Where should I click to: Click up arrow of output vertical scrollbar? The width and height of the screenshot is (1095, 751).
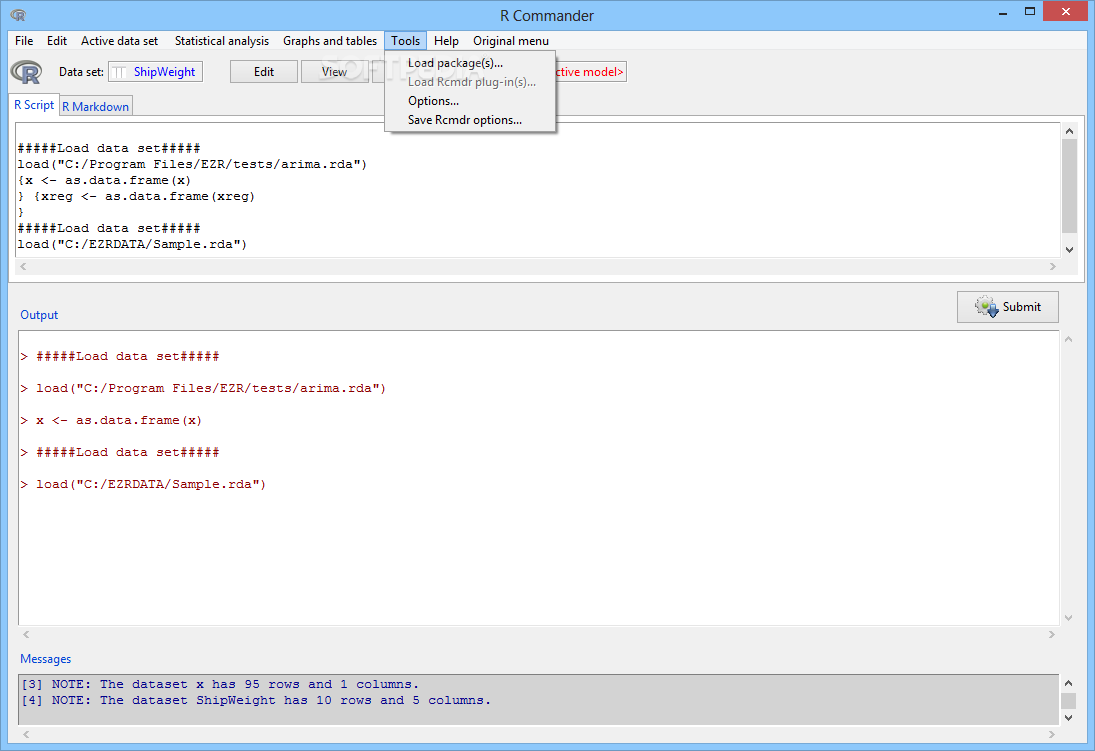[1068, 340]
